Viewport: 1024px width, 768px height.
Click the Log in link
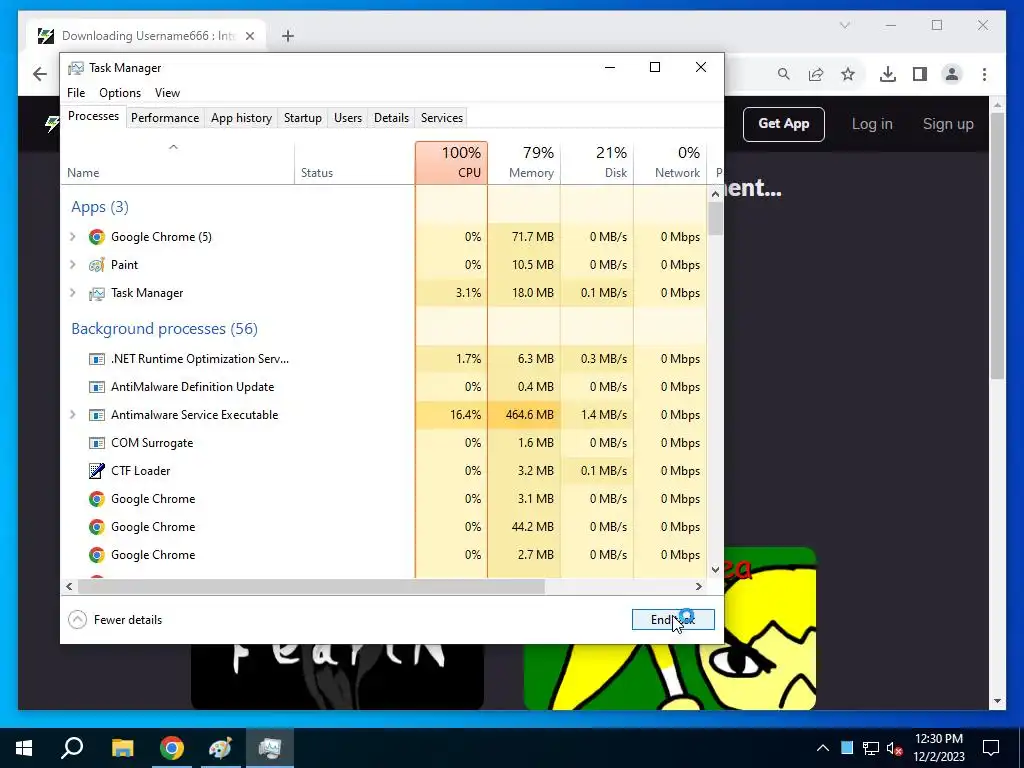click(872, 124)
